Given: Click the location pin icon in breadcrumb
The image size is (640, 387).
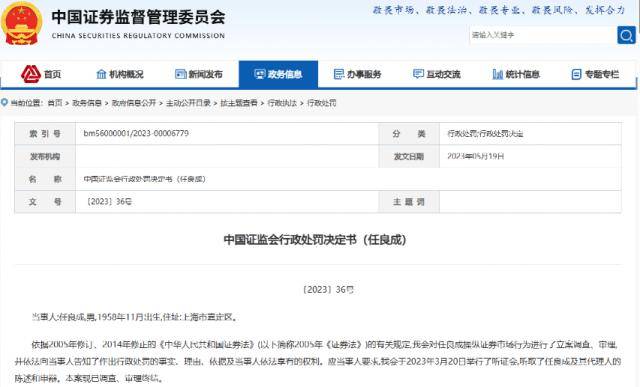Looking at the screenshot, I should pos(4,102).
